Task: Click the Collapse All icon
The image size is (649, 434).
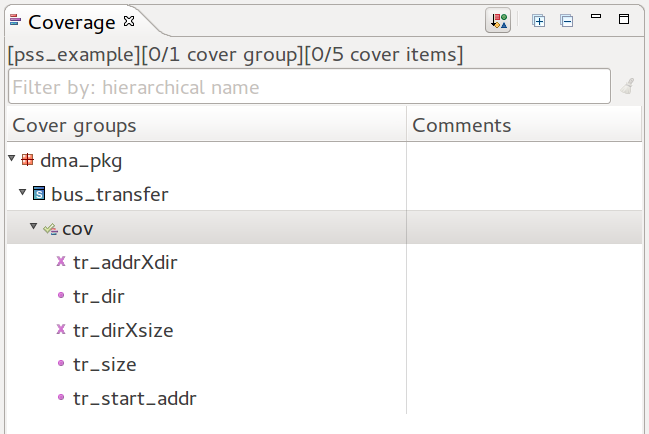Action: coord(566,20)
